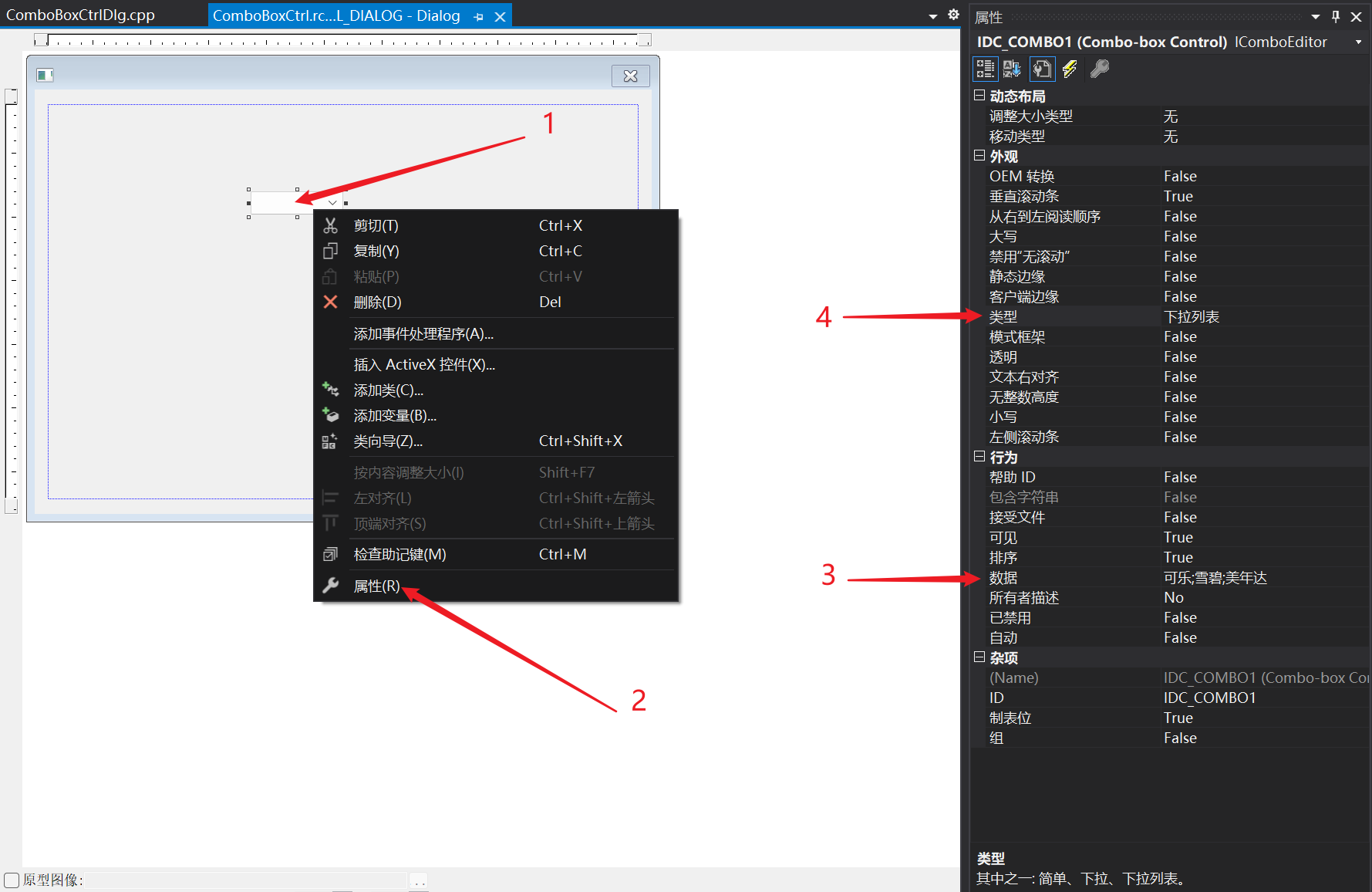Pin the ComboBoxCtrl.rc dialog tab
This screenshot has width=1372, height=892.
478,16
